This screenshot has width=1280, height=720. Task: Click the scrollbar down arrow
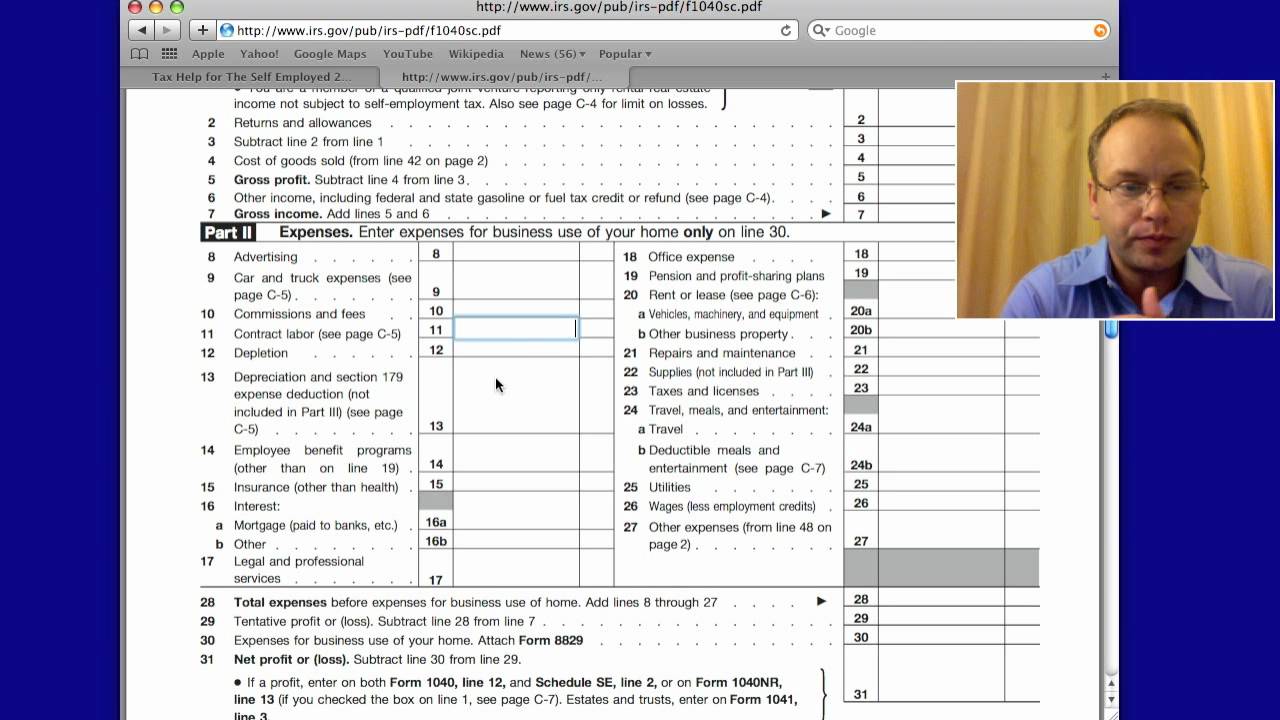pyautogui.click(x=1111, y=699)
